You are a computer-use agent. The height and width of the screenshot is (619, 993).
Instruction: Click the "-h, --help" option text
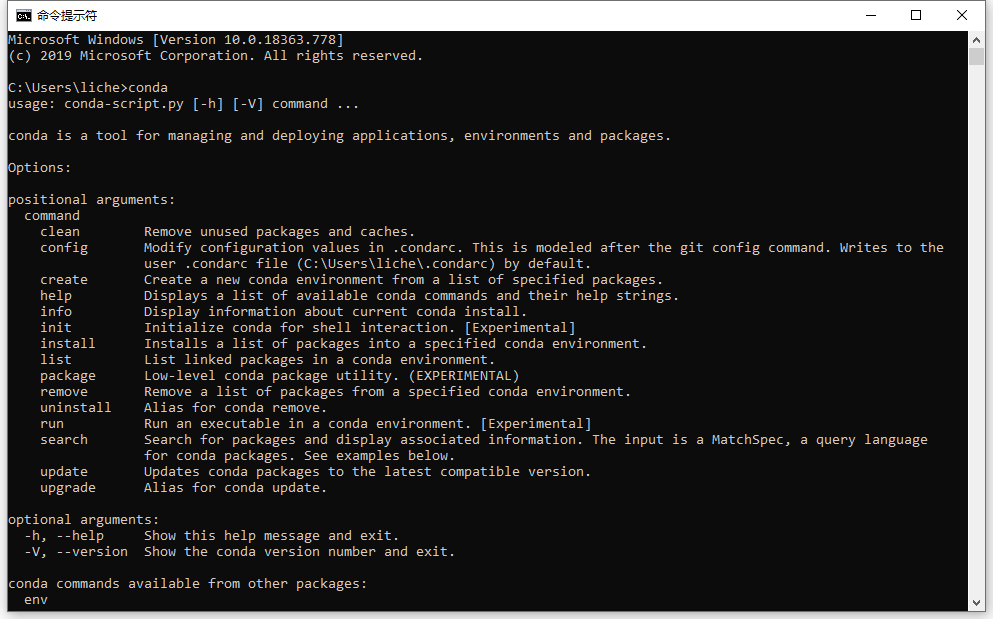[x=64, y=536]
